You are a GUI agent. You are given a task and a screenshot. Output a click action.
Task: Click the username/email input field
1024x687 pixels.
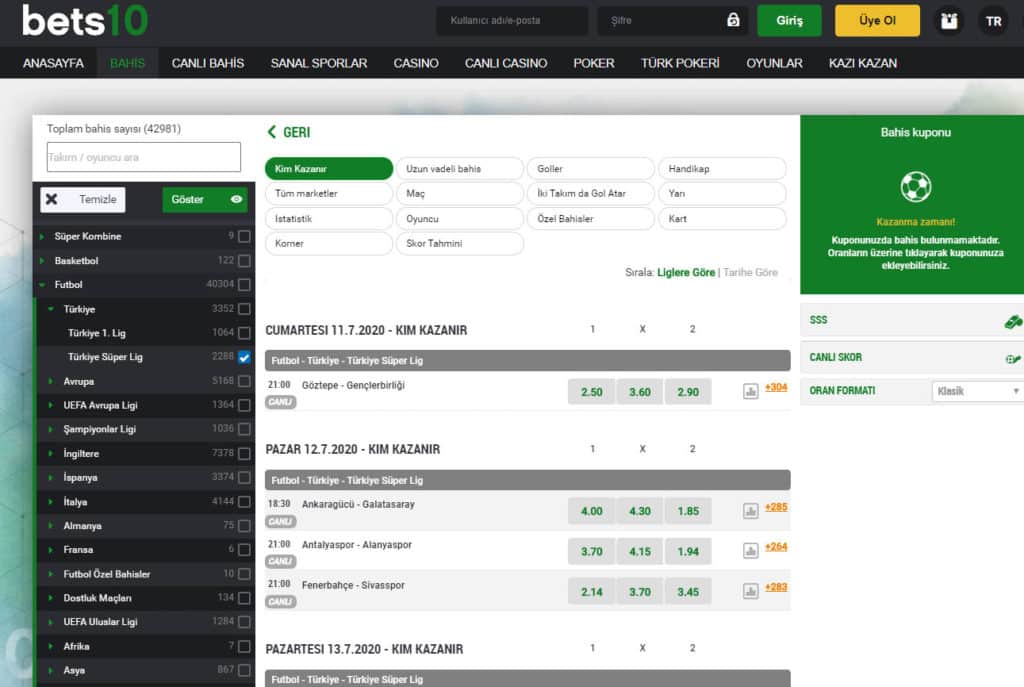tap(512, 21)
